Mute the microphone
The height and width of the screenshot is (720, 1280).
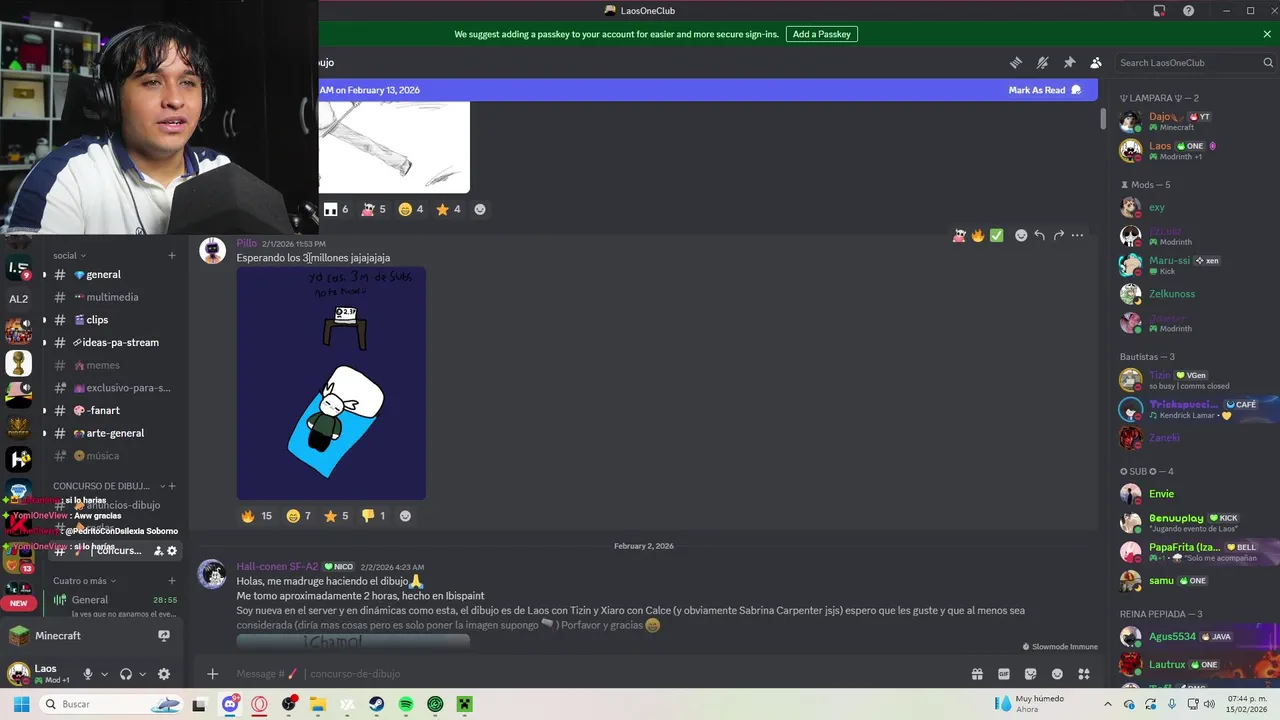tap(88, 674)
